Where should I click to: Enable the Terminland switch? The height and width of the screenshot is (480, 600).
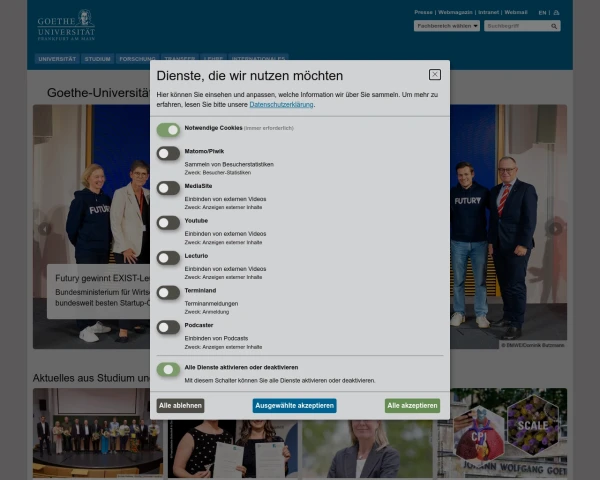tap(168, 292)
